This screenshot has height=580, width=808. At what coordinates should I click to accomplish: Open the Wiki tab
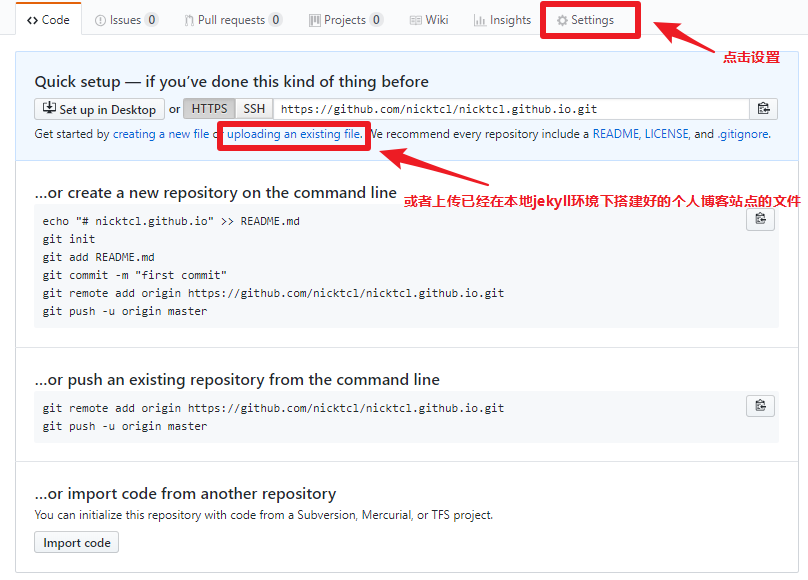coord(429,20)
